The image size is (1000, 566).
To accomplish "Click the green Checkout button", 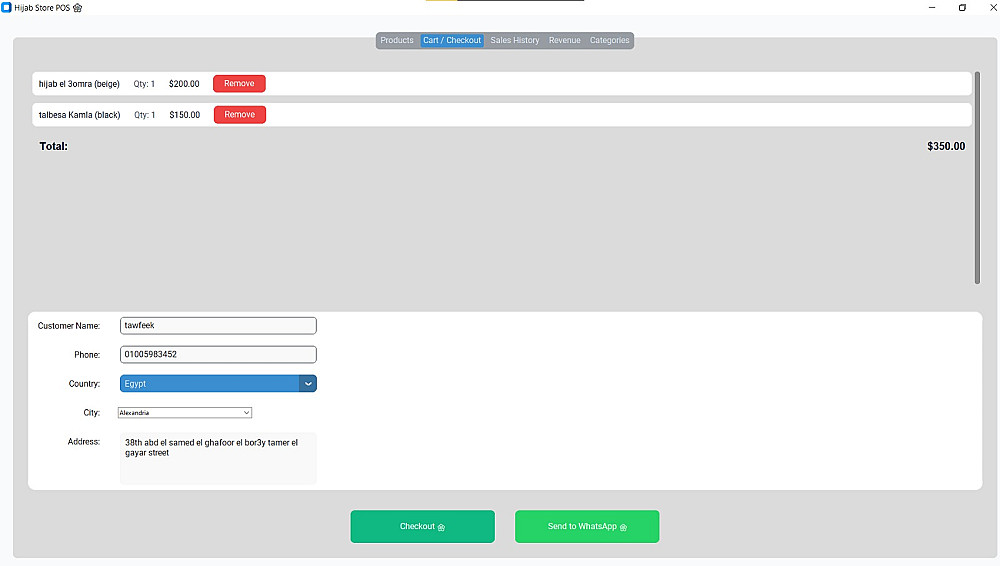I will click(422, 526).
